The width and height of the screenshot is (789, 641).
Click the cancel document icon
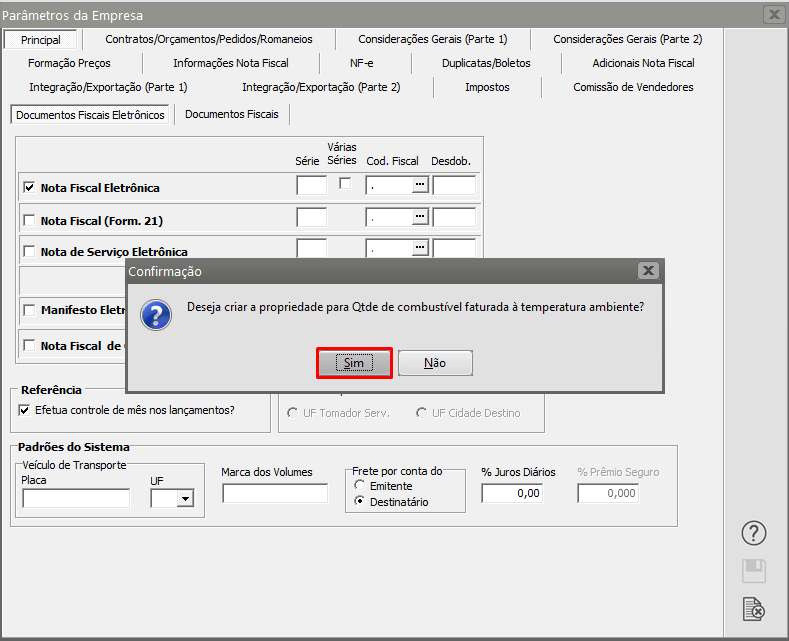(755, 608)
